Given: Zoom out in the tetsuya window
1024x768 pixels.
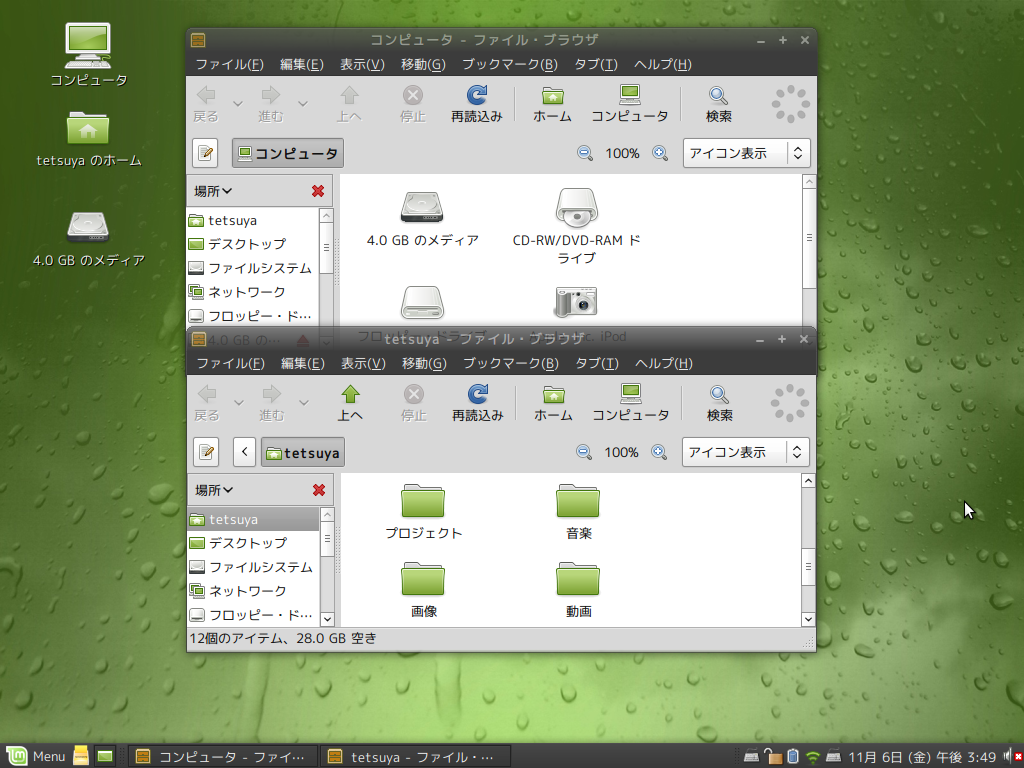Looking at the screenshot, I should tap(584, 452).
